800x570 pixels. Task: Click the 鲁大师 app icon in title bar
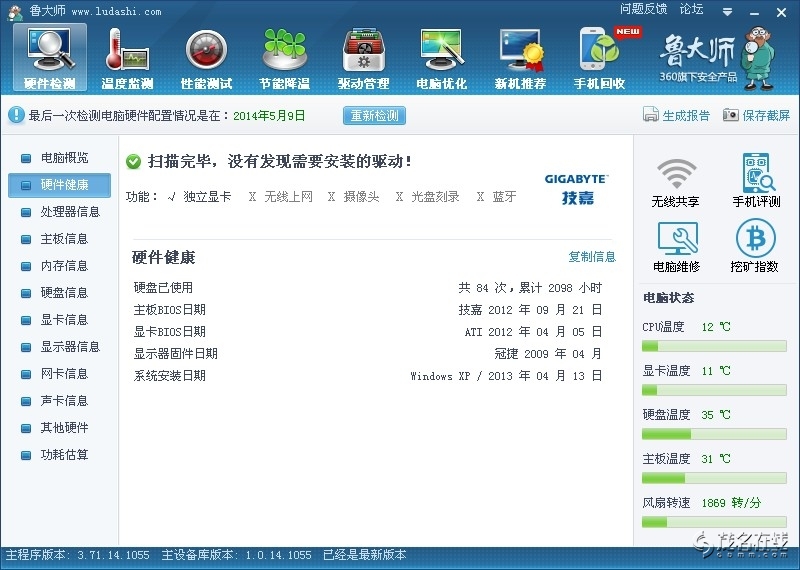click(x=15, y=11)
